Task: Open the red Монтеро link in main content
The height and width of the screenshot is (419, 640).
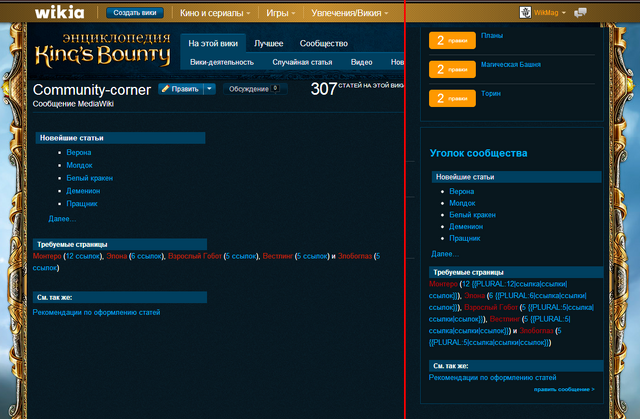Action: 47,256
